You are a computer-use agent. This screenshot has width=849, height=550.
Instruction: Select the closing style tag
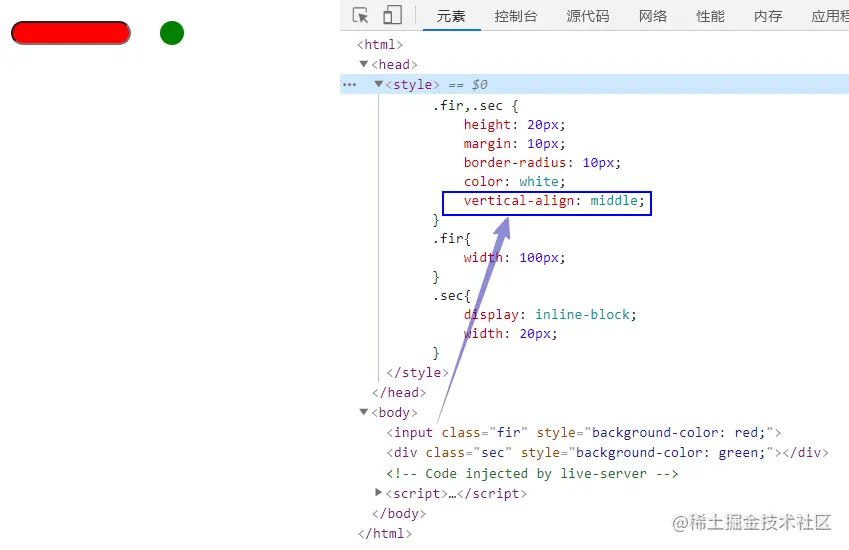click(x=417, y=372)
